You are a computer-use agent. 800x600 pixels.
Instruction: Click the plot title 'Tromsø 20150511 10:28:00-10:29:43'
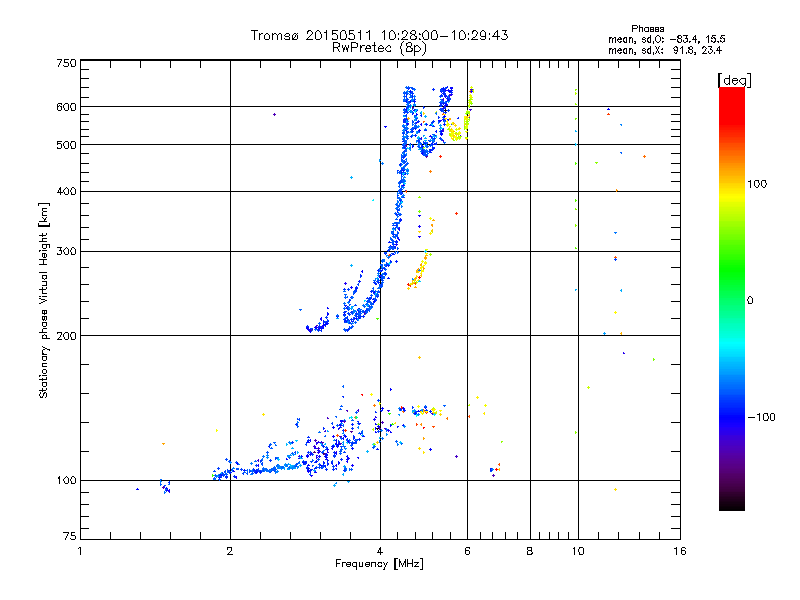coord(379,35)
